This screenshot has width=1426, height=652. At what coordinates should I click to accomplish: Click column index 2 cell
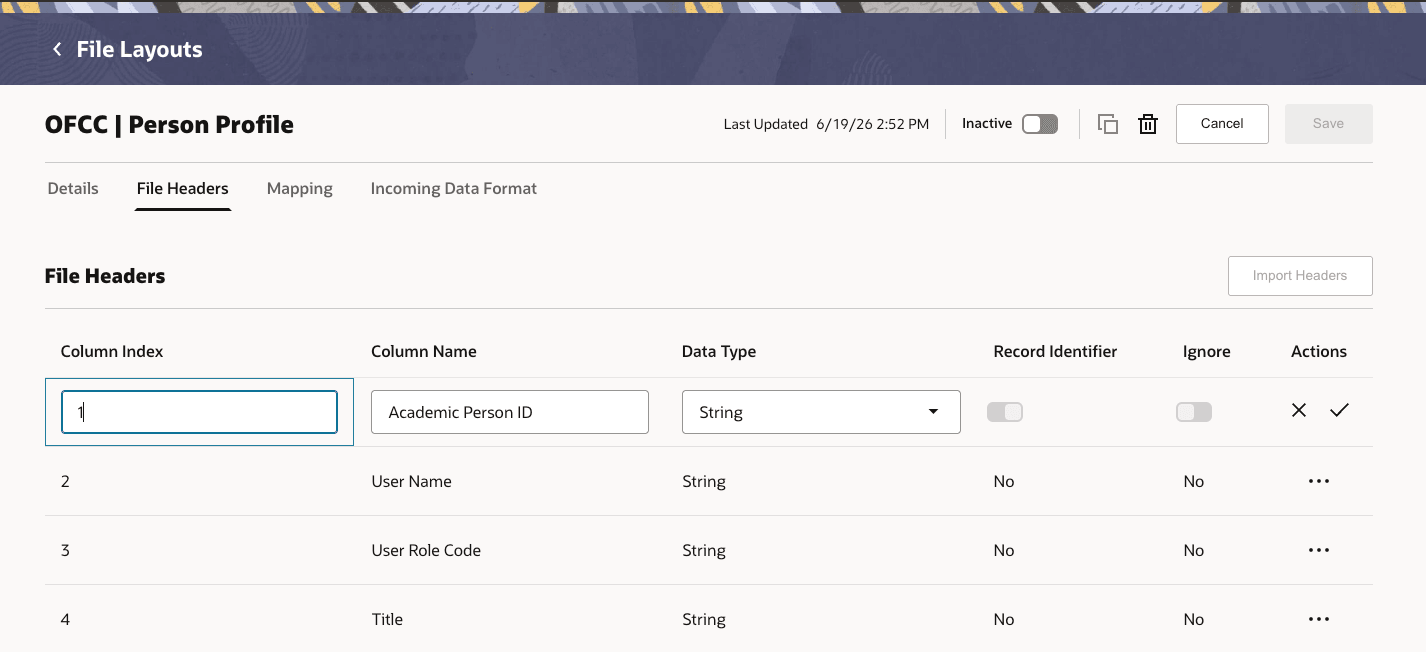coord(65,481)
